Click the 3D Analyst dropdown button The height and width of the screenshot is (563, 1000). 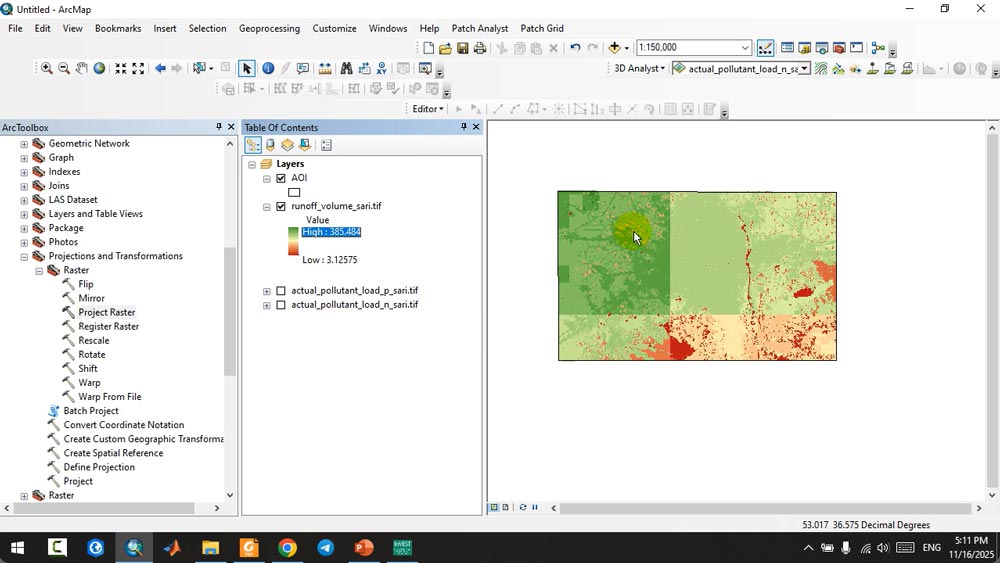[638, 69]
